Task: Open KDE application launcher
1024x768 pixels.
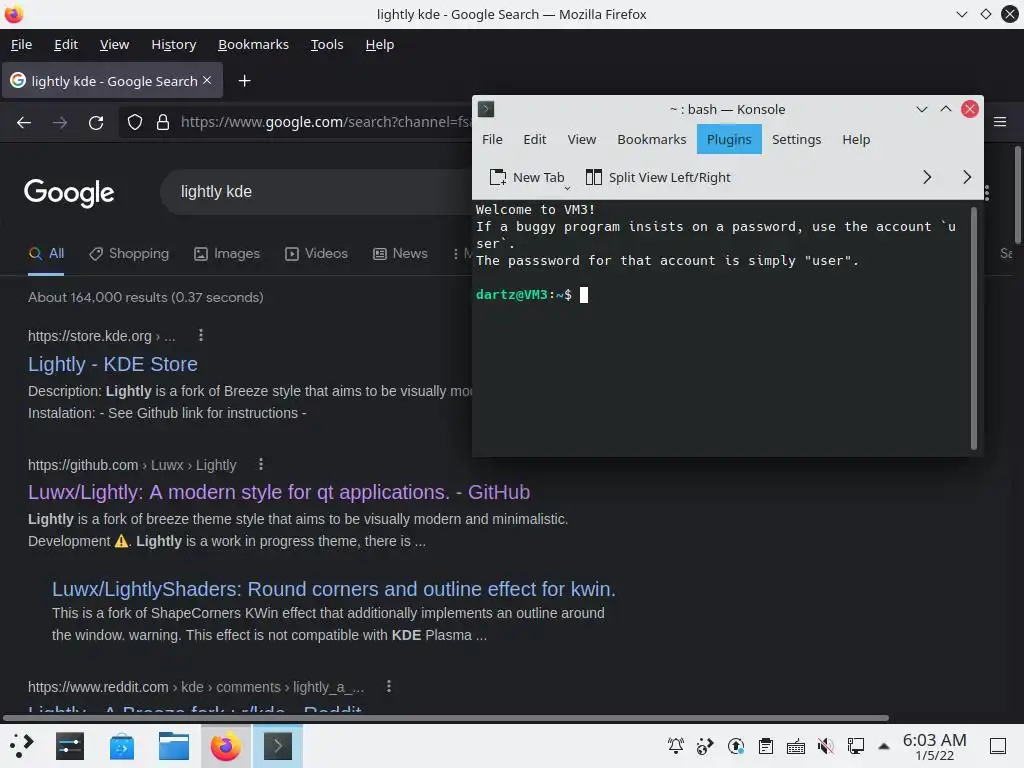Action: (21, 746)
